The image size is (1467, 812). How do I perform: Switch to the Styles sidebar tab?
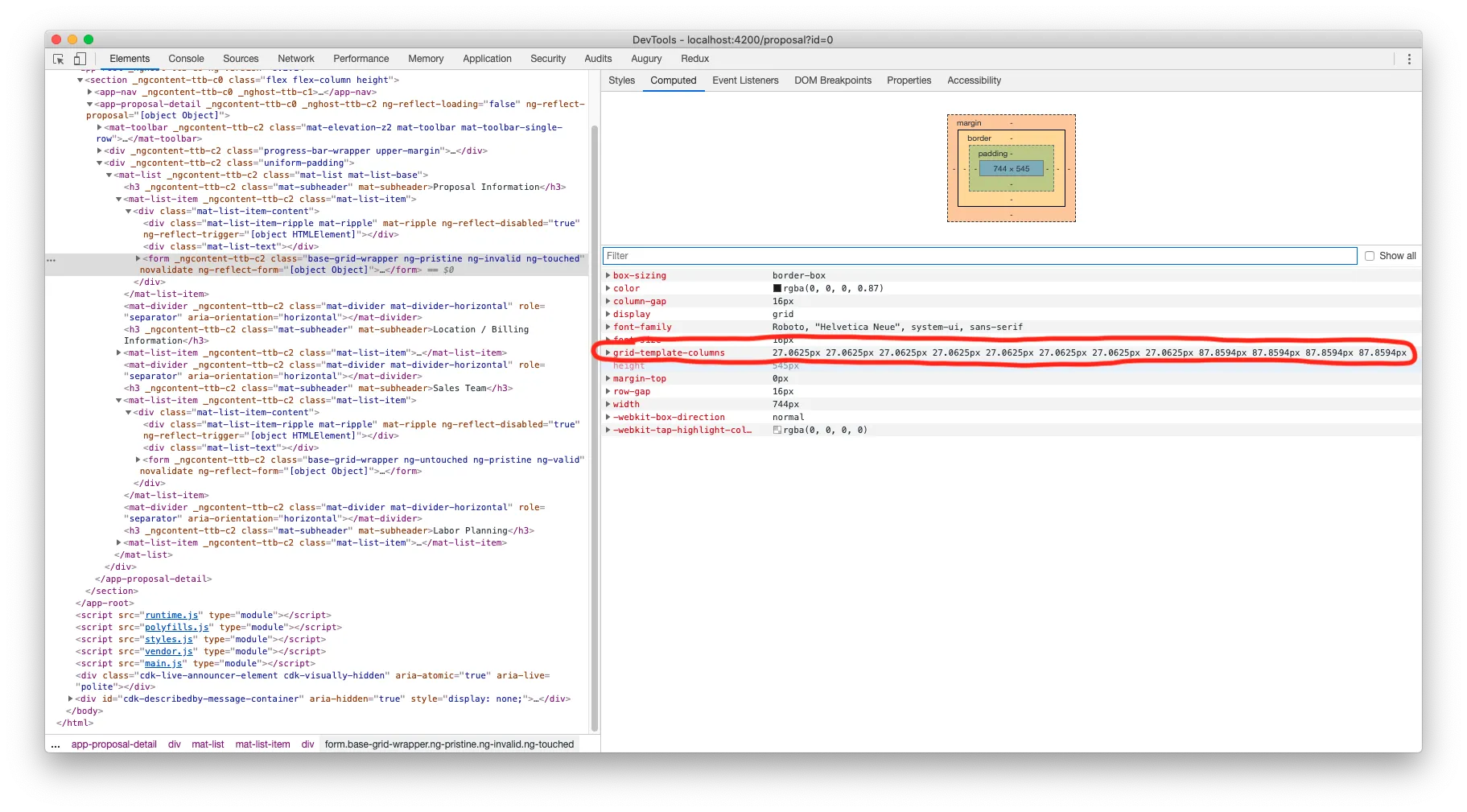621,80
